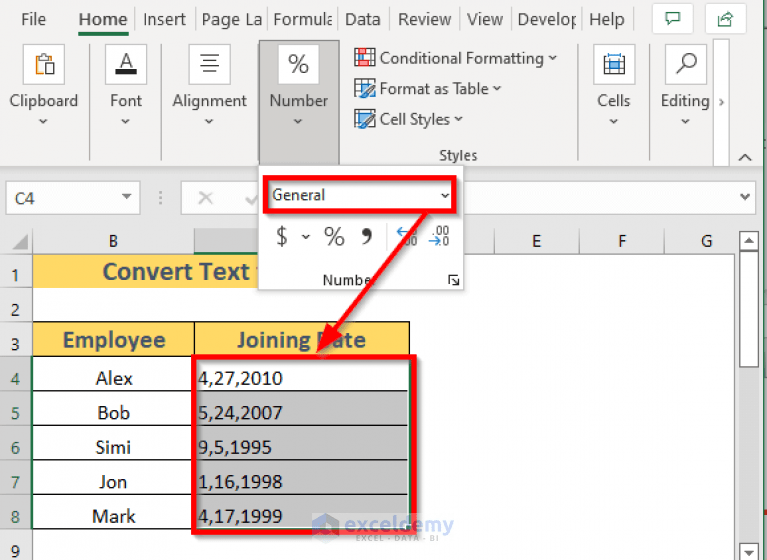Open Cell Styles menu
This screenshot has width=767, height=560.
[408, 119]
